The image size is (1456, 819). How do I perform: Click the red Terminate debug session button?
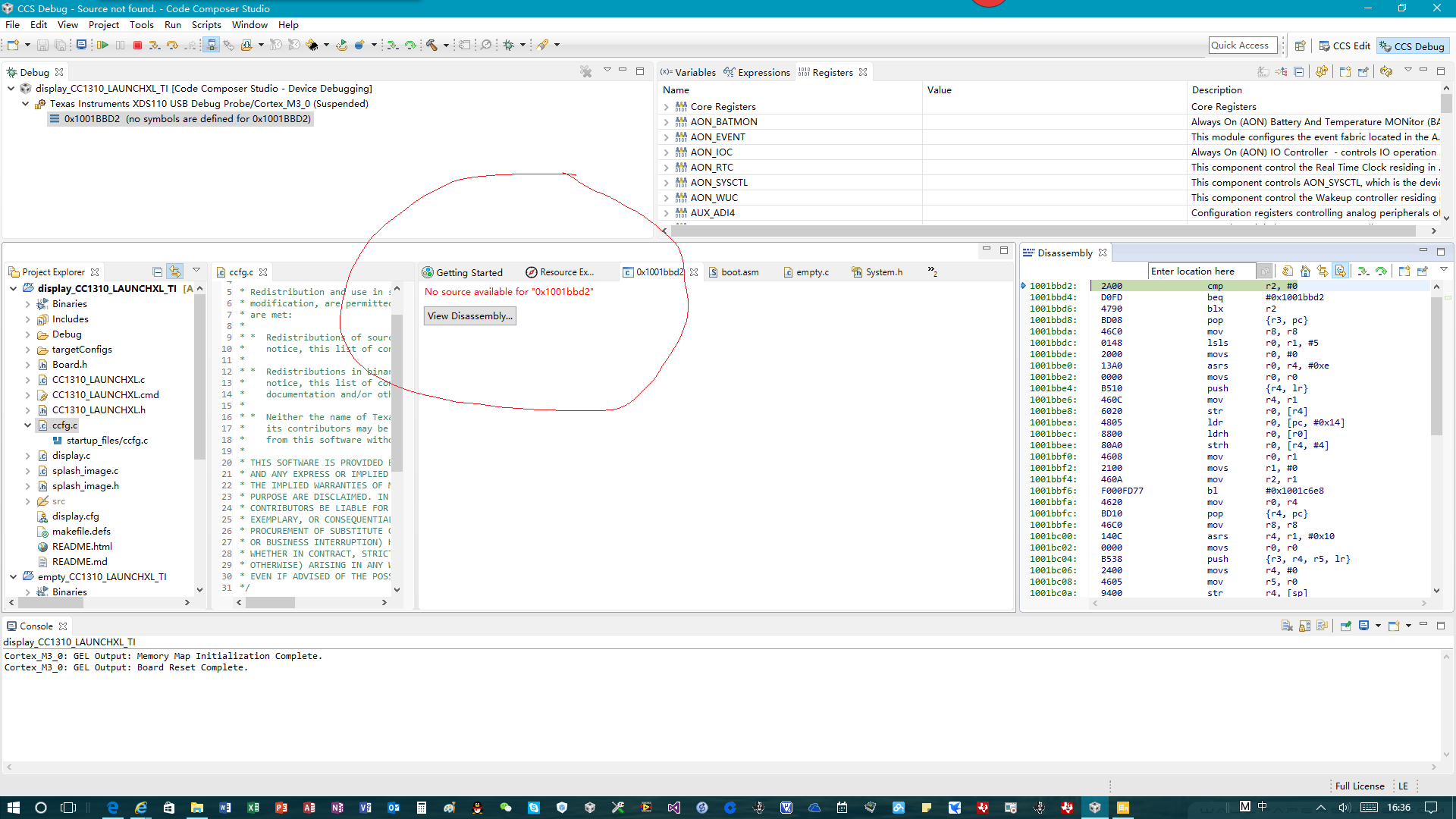click(137, 45)
